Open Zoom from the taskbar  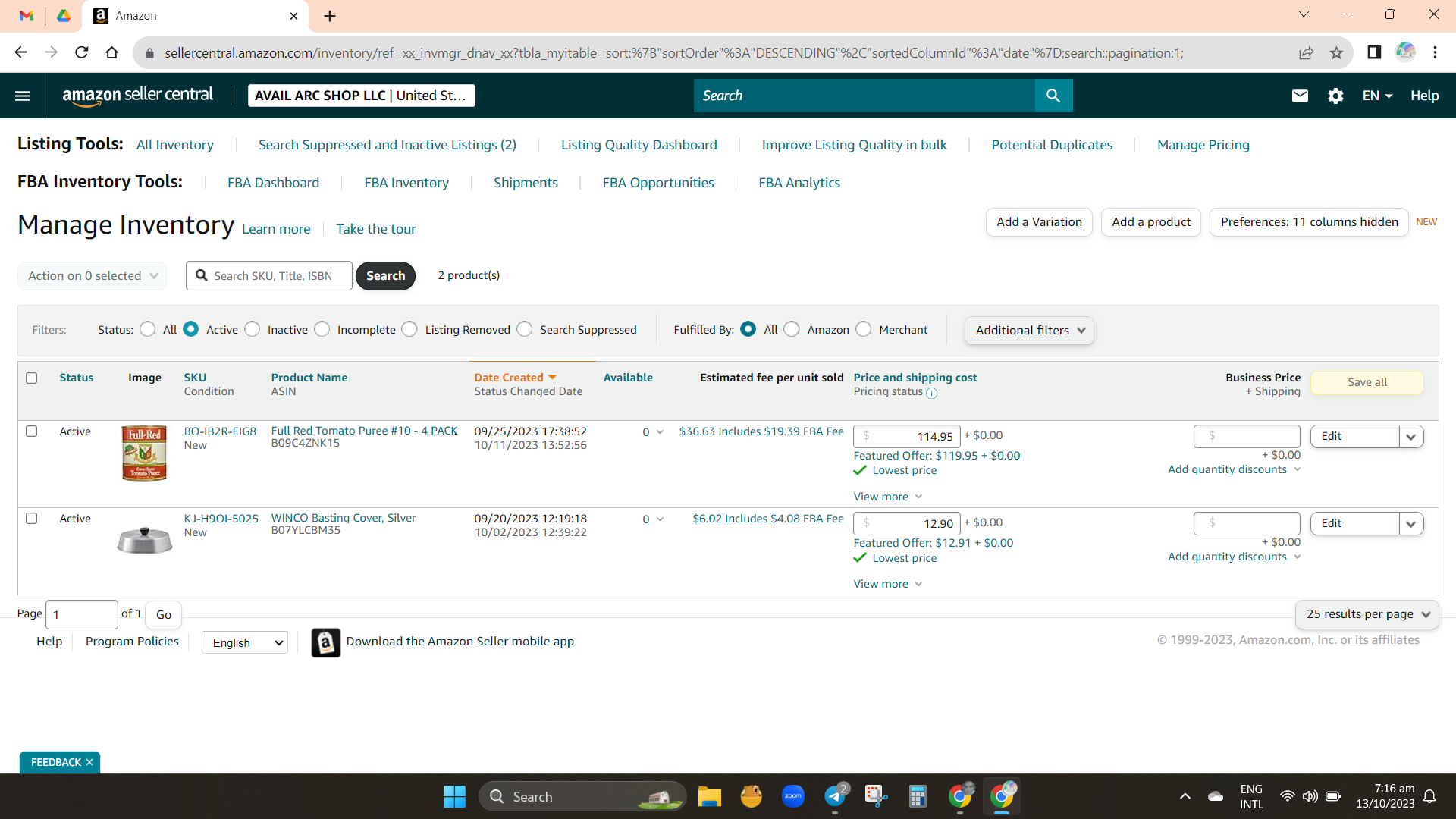tap(793, 797)
